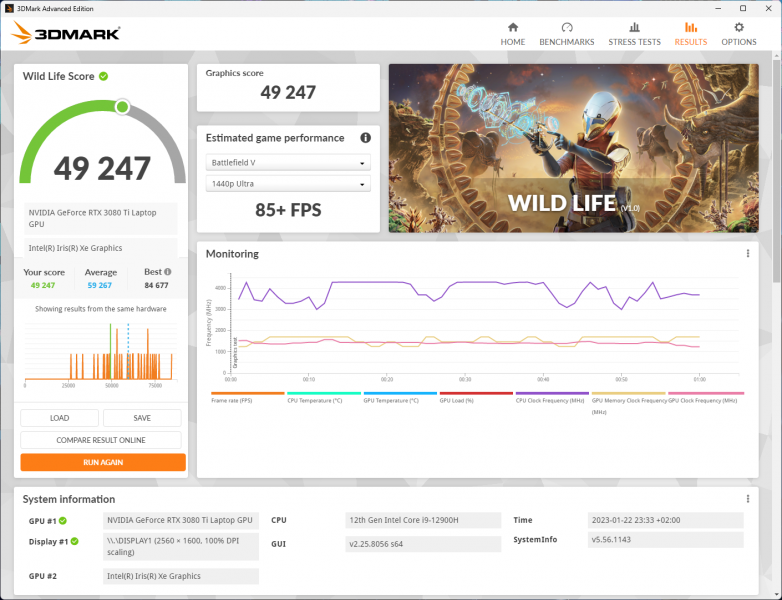Click the SAVE button

(x=142, y=418)
